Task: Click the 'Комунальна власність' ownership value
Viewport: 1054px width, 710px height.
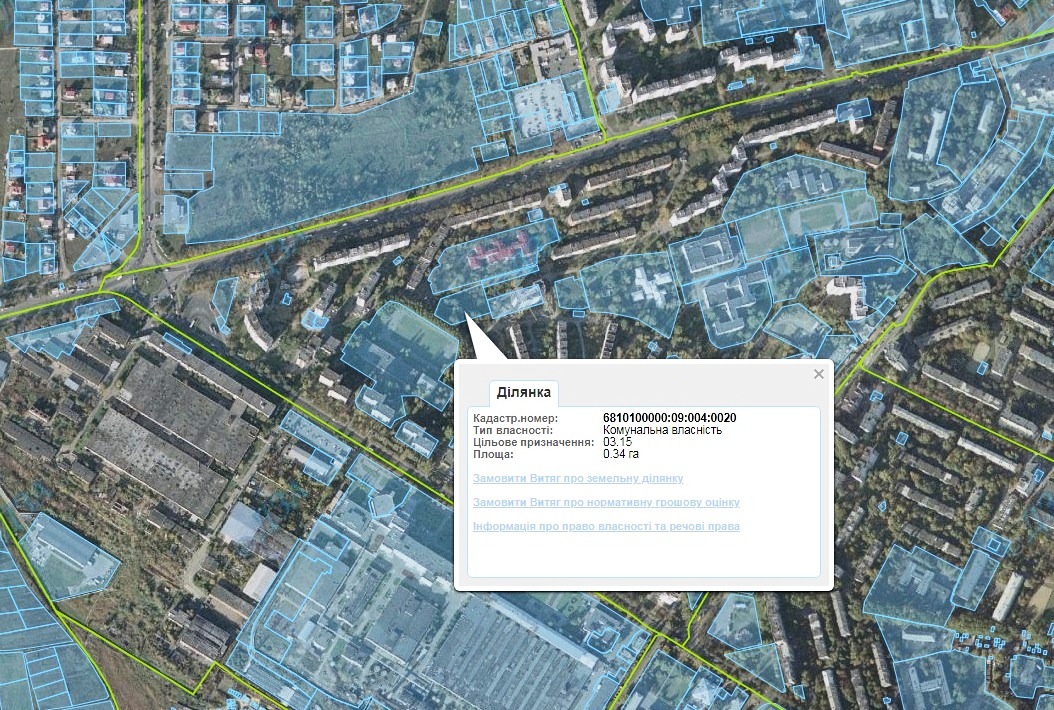Action: click(662, 430)
